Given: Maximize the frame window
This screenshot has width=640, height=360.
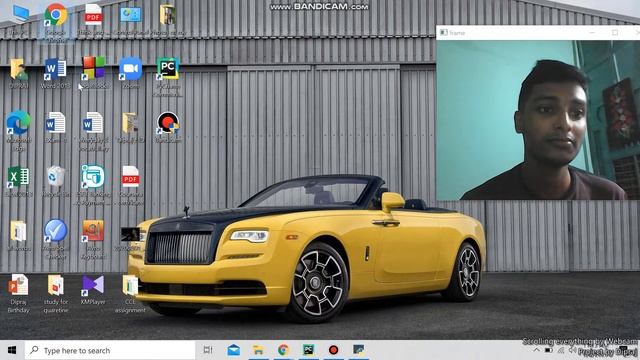Looking at the screenshot, I should point(615,33).
